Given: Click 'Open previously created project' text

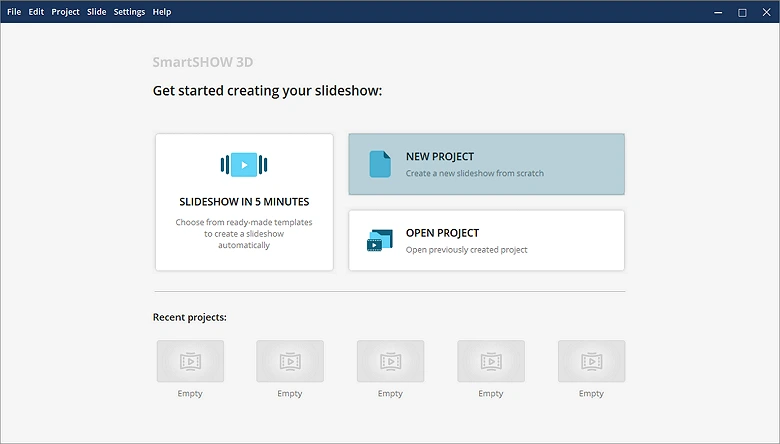Looking at the screenshot, I should 467,250.
